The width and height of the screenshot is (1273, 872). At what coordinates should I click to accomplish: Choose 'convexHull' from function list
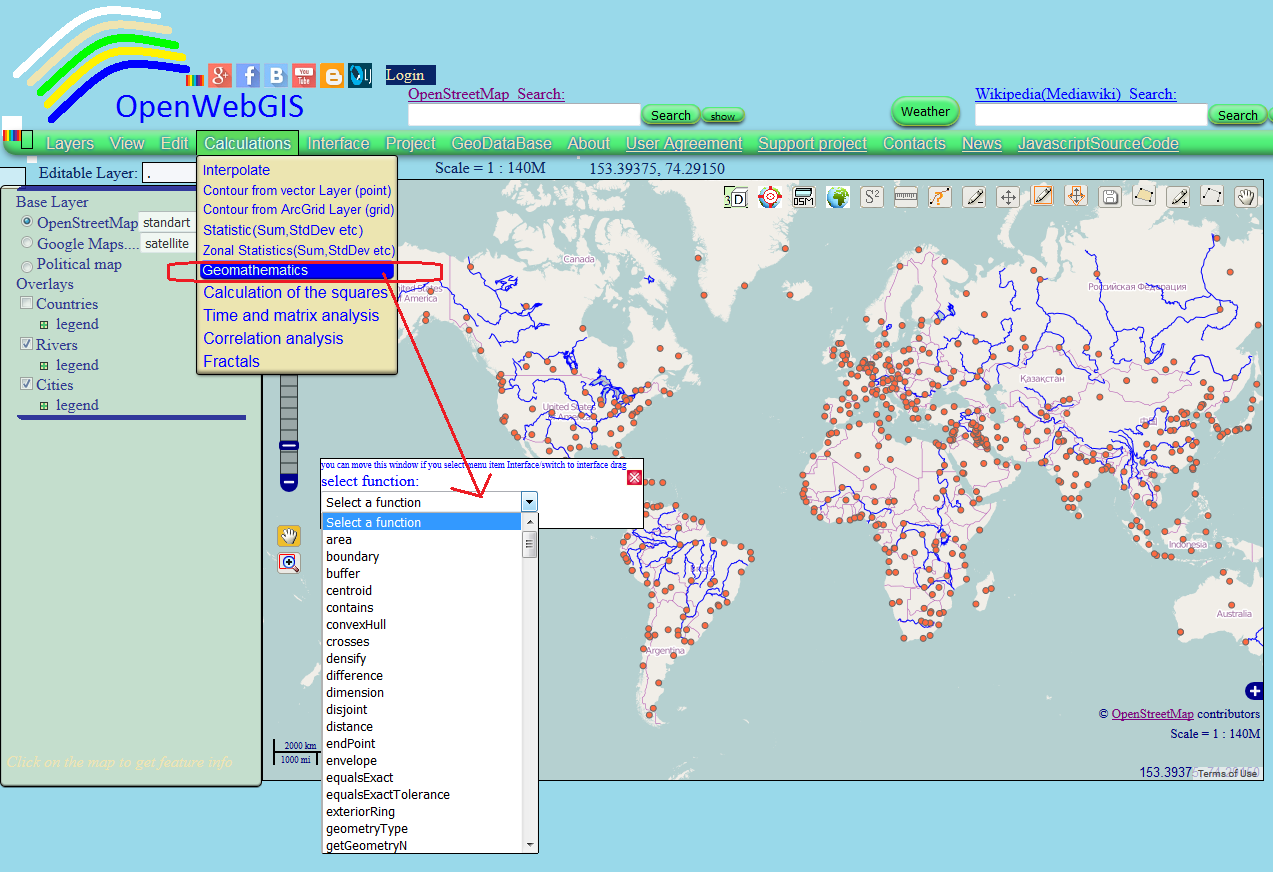(356, 625)
